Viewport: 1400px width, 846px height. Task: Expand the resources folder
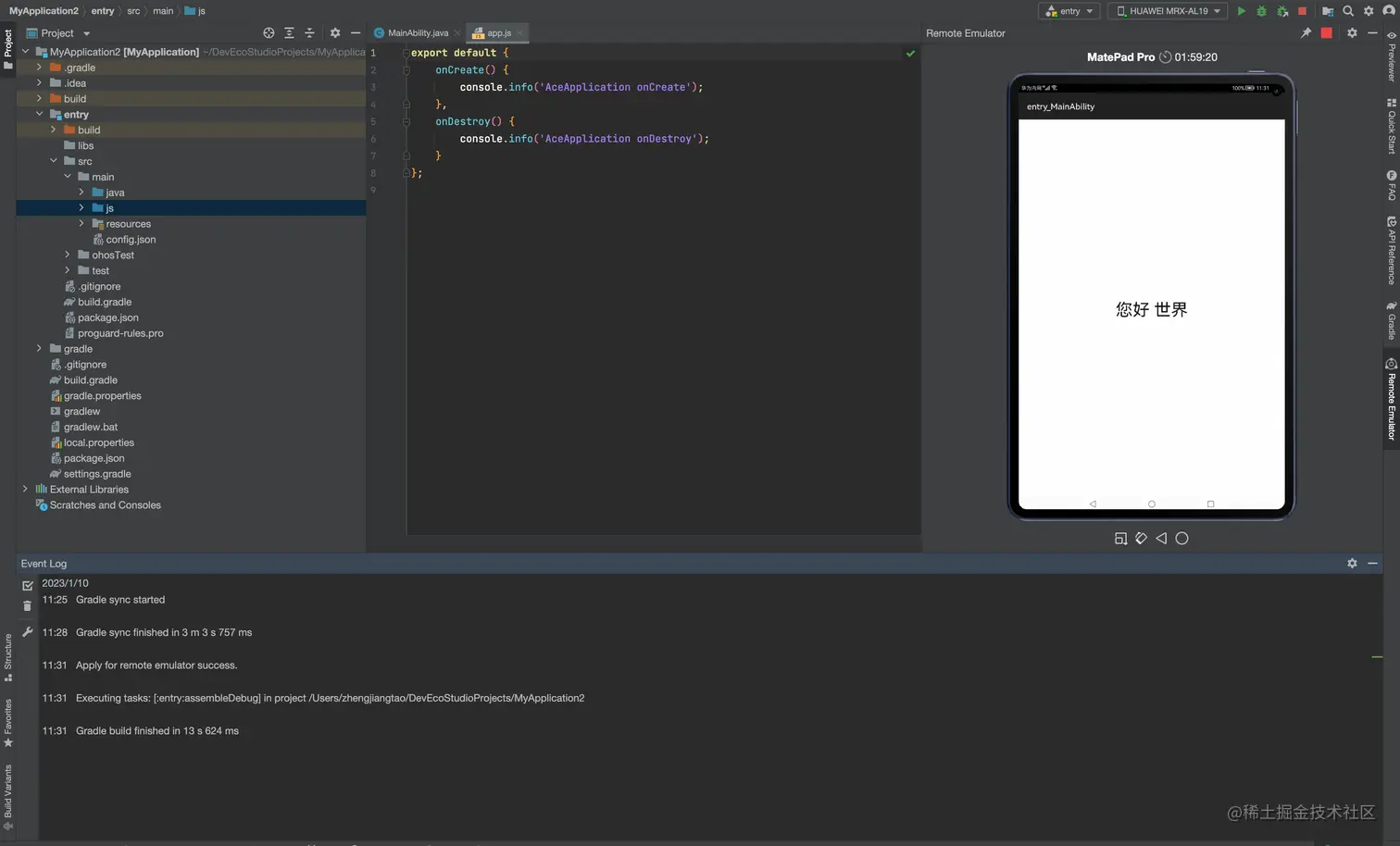(x=81, y=224)
